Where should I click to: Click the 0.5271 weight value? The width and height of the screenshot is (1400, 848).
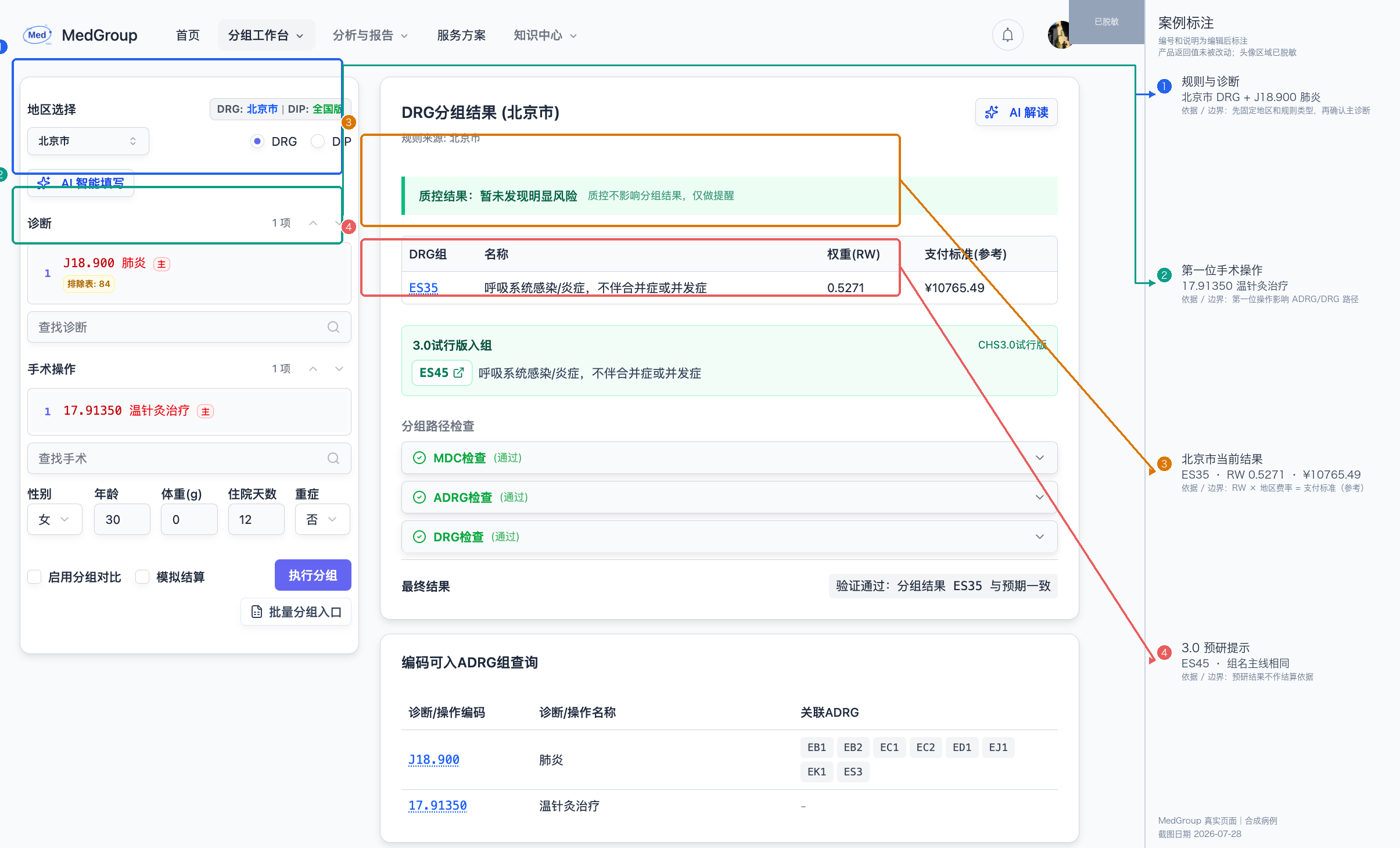846,288
